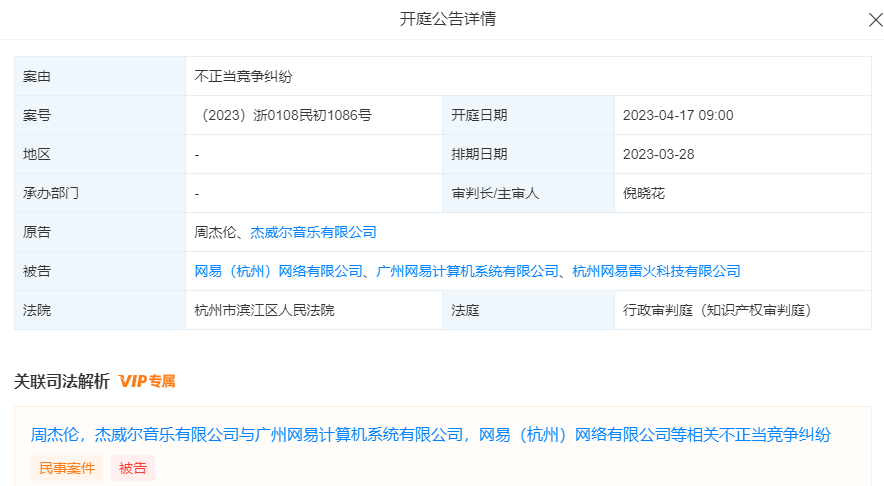The height and width of the screenshot is (486, 884).
Task: Open related case analysis link starting with 周杰伦，杰威尔音乐
Action: click(431, 435)
